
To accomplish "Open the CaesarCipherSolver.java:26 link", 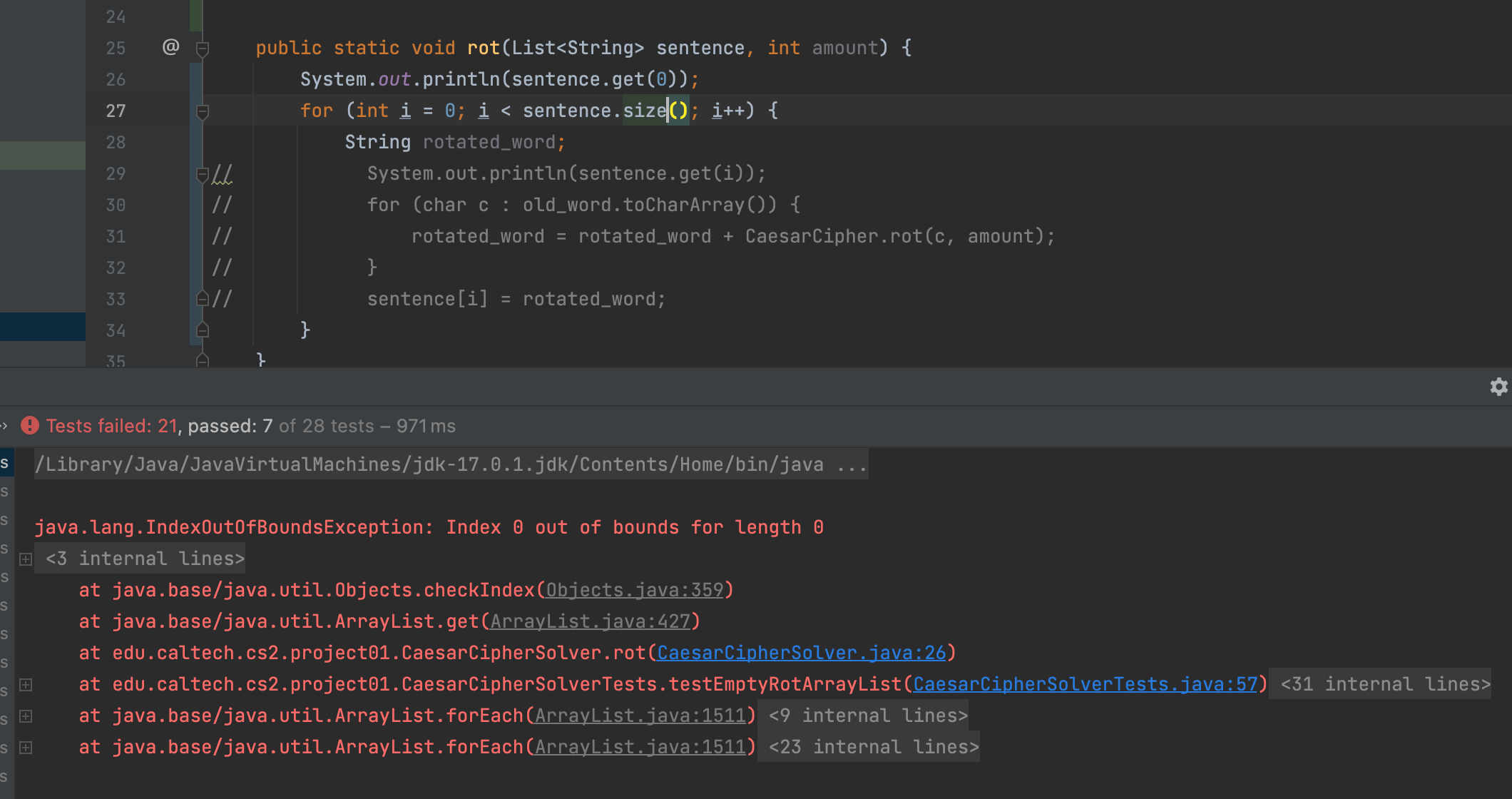I will [801, 653].
